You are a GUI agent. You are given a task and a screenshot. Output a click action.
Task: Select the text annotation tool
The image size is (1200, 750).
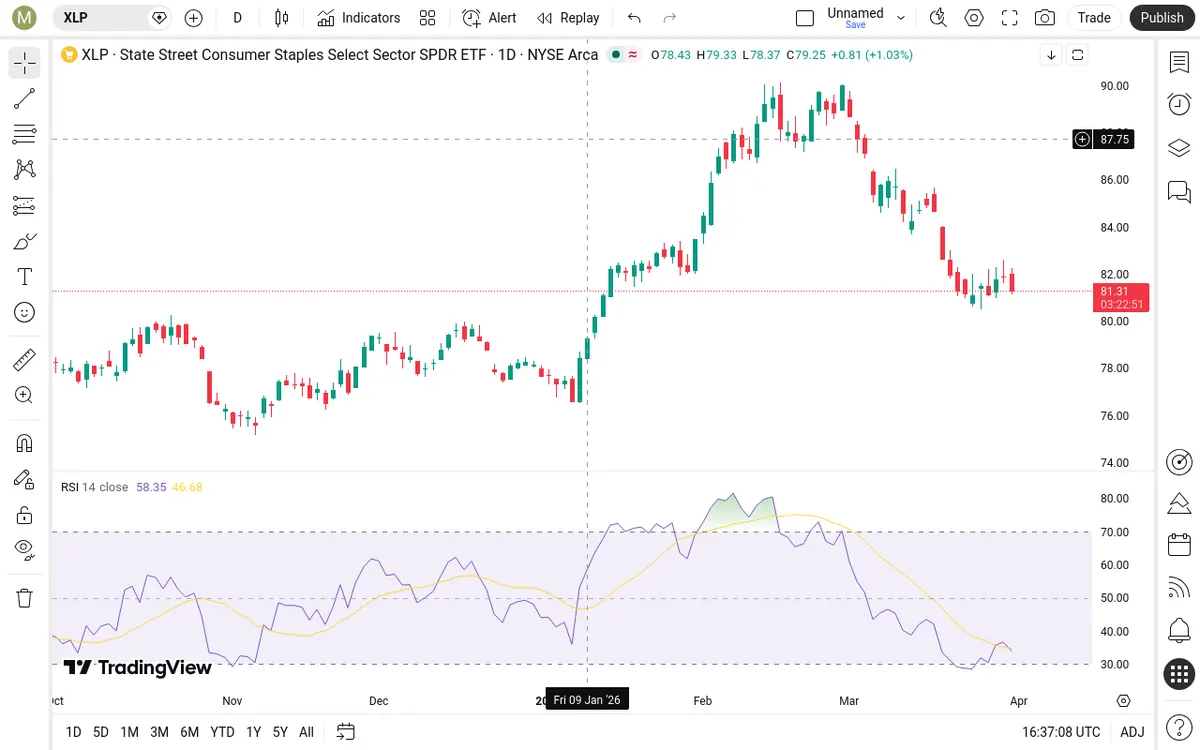click(25, 277)
